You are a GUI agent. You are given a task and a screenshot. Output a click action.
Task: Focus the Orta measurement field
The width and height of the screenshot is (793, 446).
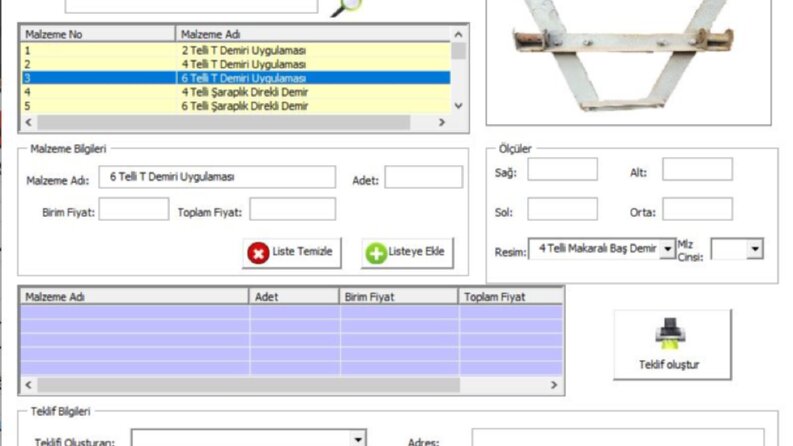697,209
